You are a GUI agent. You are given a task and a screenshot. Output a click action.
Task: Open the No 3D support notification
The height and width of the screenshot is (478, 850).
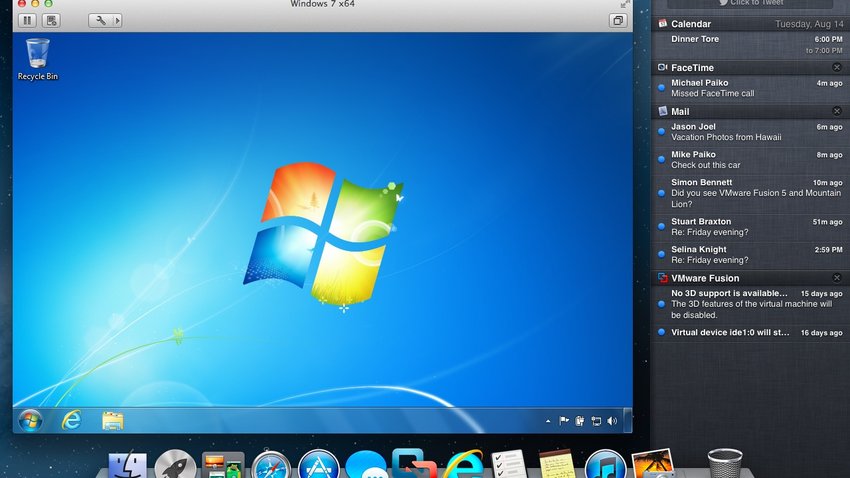pos(750,304)
